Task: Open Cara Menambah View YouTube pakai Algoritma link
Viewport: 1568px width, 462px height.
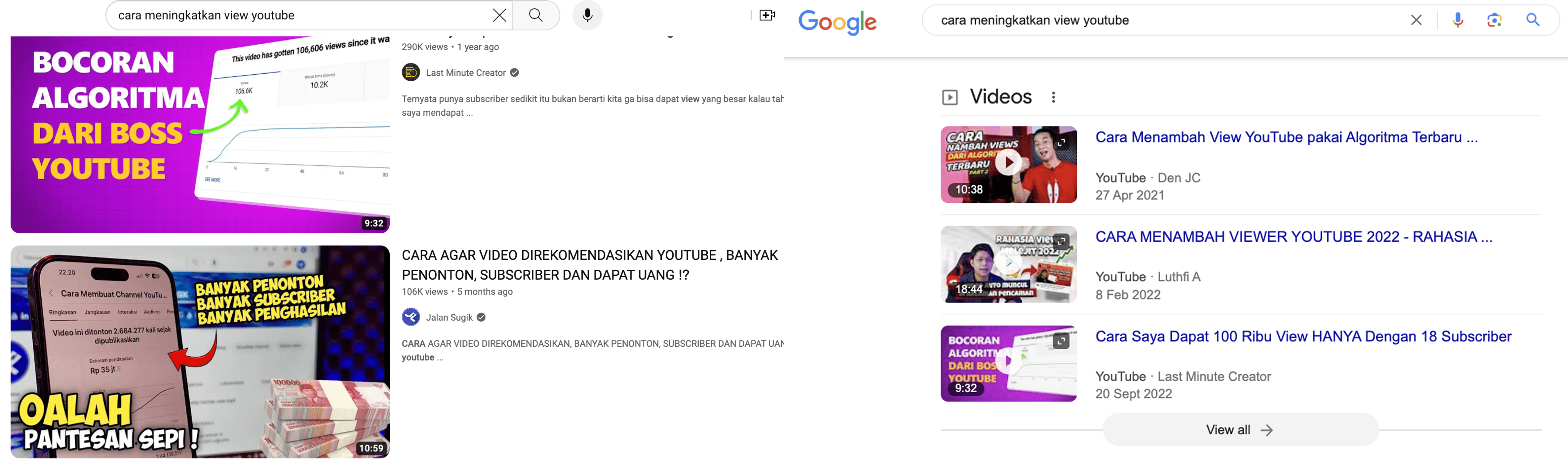Action: (x=1286, y=137)
